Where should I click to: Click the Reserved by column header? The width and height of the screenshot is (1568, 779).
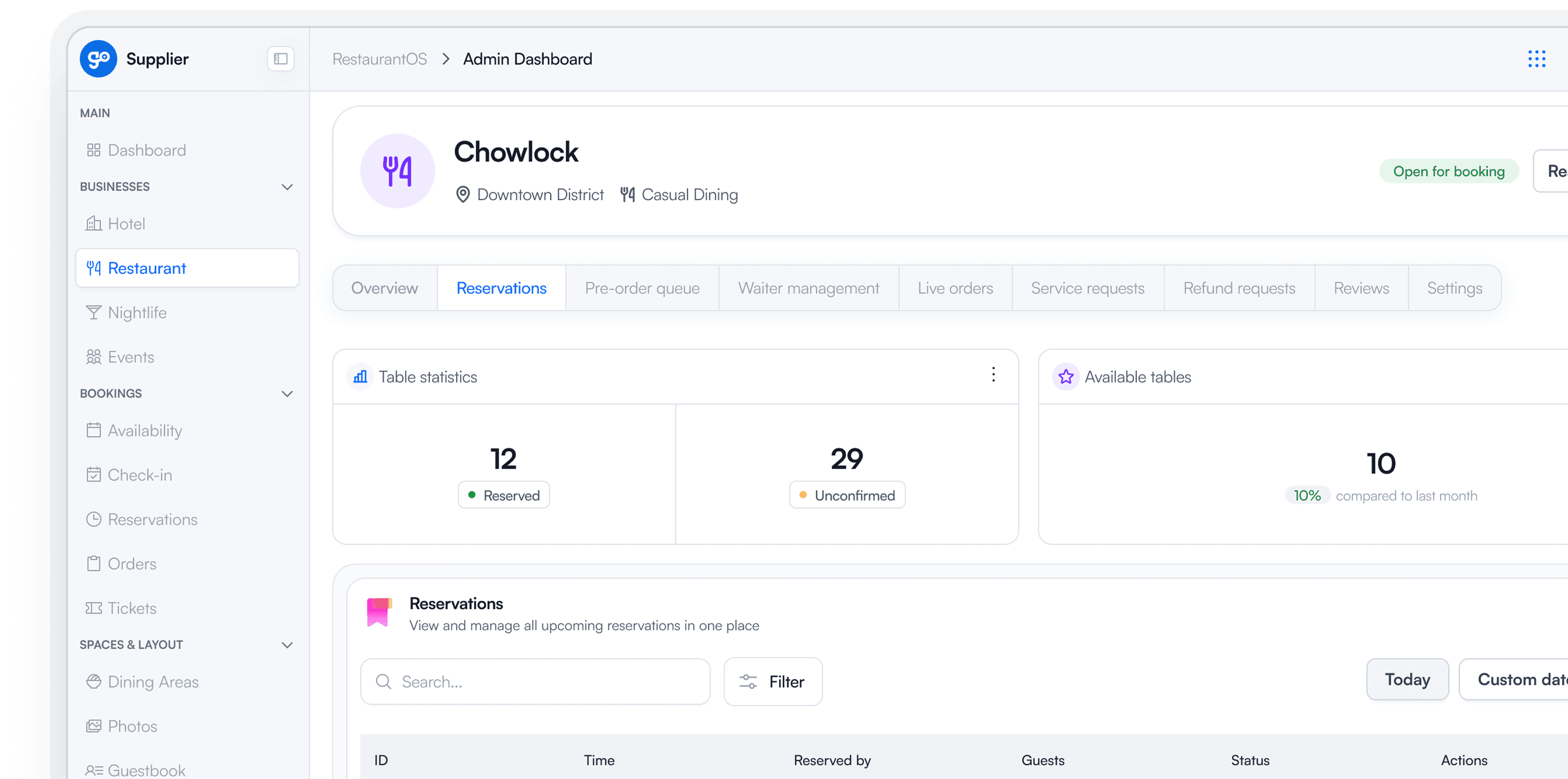tap(832, 760)
